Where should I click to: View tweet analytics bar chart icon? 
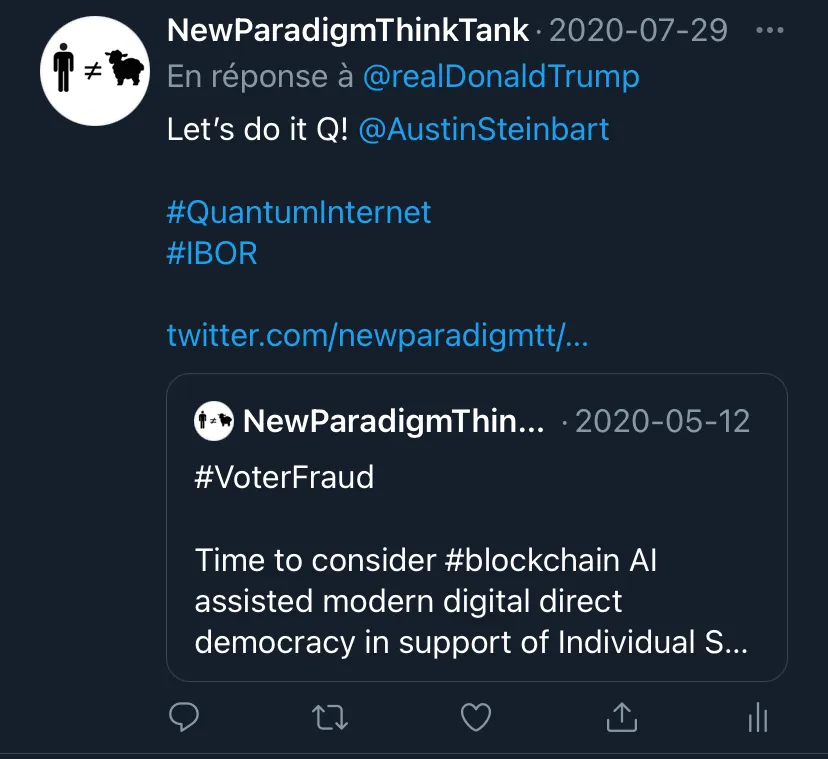point(758,717)
